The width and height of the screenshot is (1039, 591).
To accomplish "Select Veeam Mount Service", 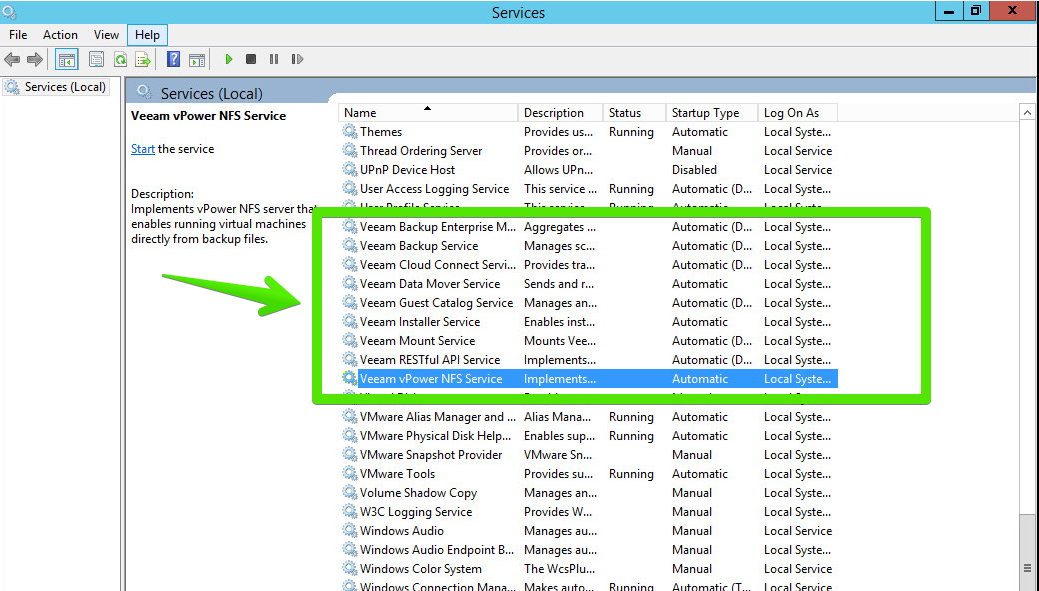I will (588, 341).
